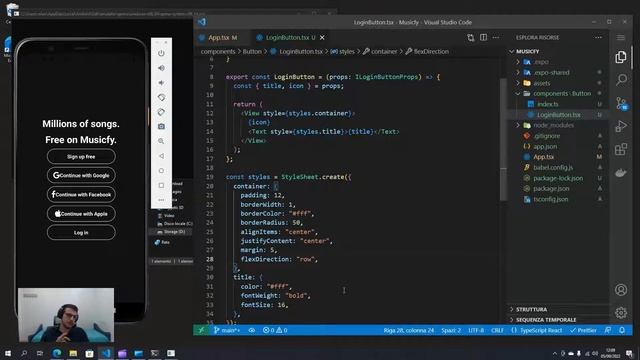Click the Spazi: 2 indentation setting

[x=451, y=330]
